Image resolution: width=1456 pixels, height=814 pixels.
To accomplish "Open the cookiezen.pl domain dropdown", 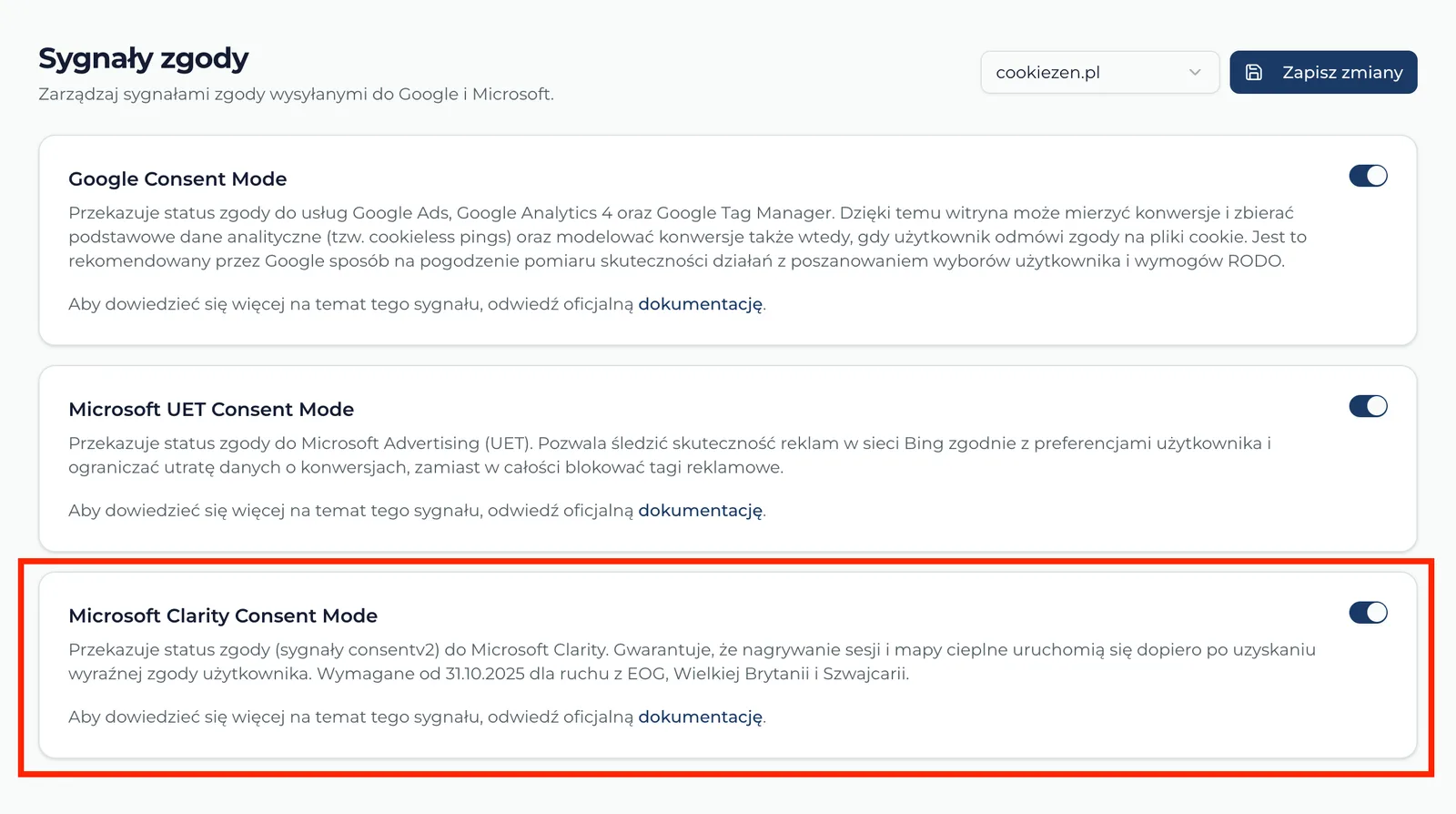I will (x=1099, y=72).
